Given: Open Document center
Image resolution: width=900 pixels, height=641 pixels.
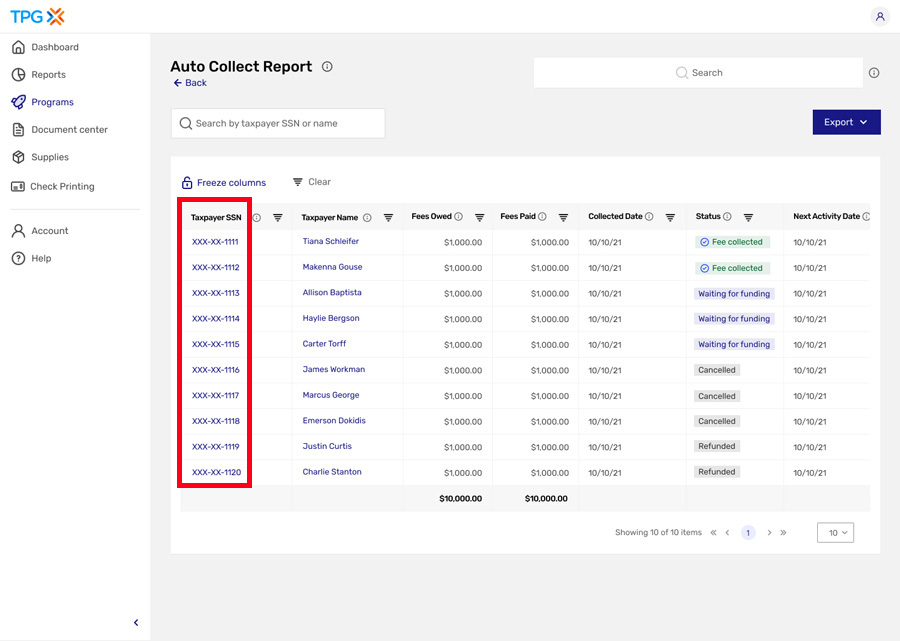Looking at the screenshot, I should coord(60,130).
